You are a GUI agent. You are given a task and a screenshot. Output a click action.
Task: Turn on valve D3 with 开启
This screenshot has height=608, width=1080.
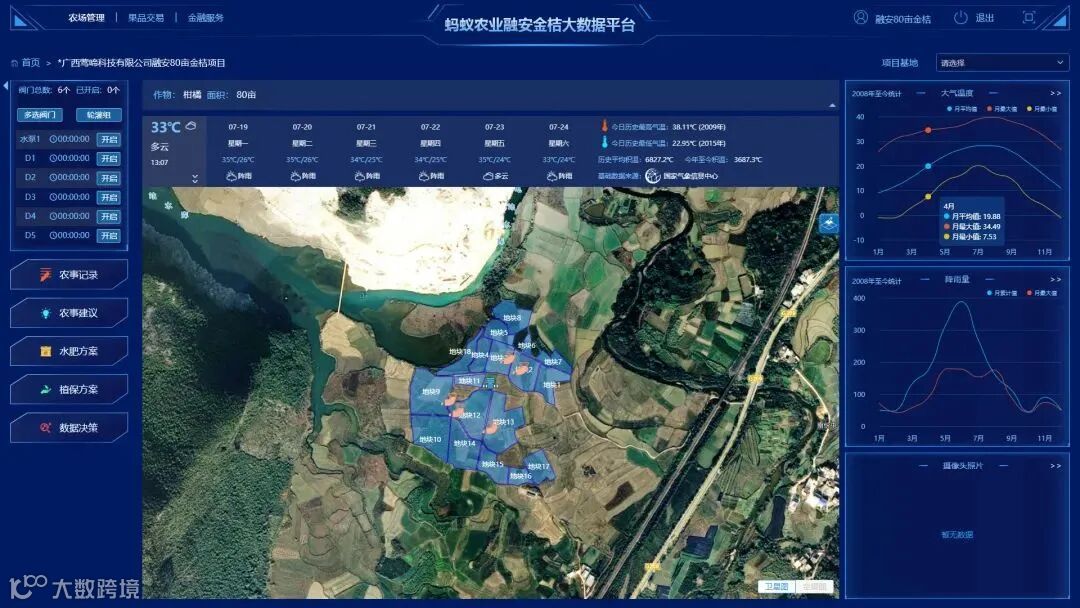[109, 197]
